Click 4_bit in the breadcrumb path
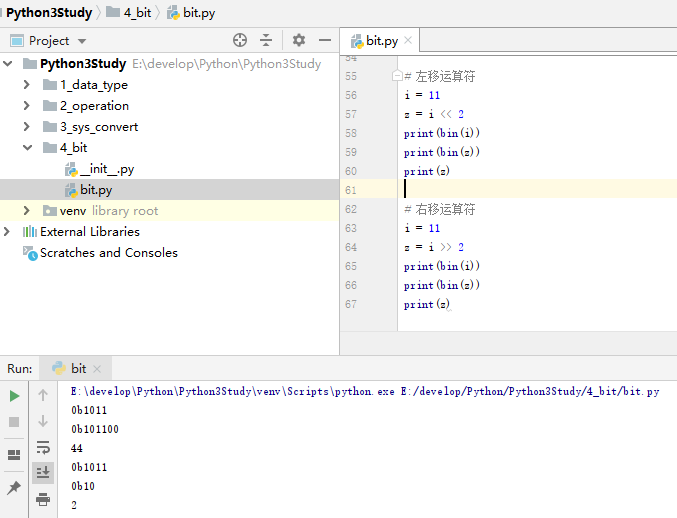The width and height of the screenshot is (677, 518). [x=137, y=13]
